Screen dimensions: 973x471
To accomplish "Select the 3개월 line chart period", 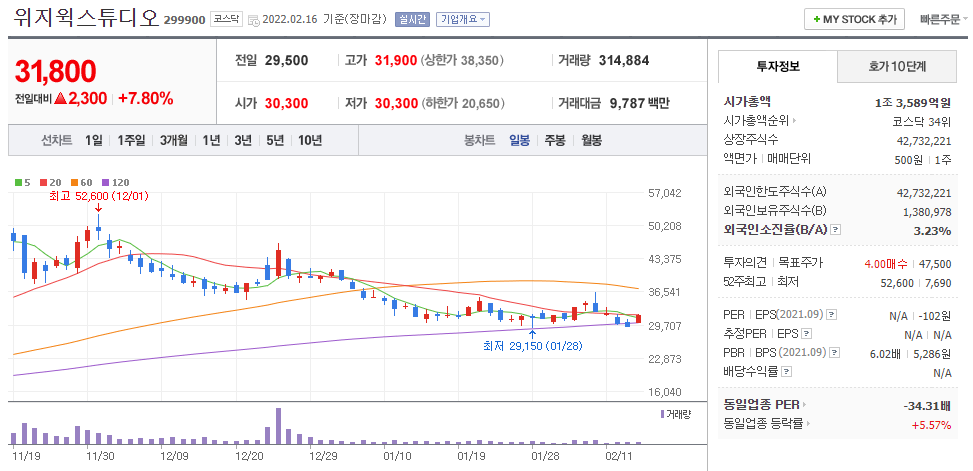I will 173,140.
